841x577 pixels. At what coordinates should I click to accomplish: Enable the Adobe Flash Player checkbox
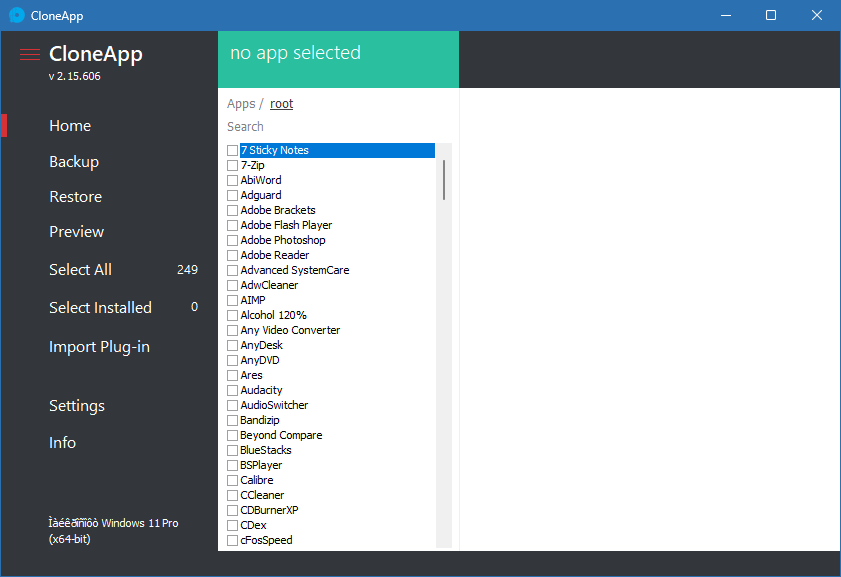tap(232, 225)
